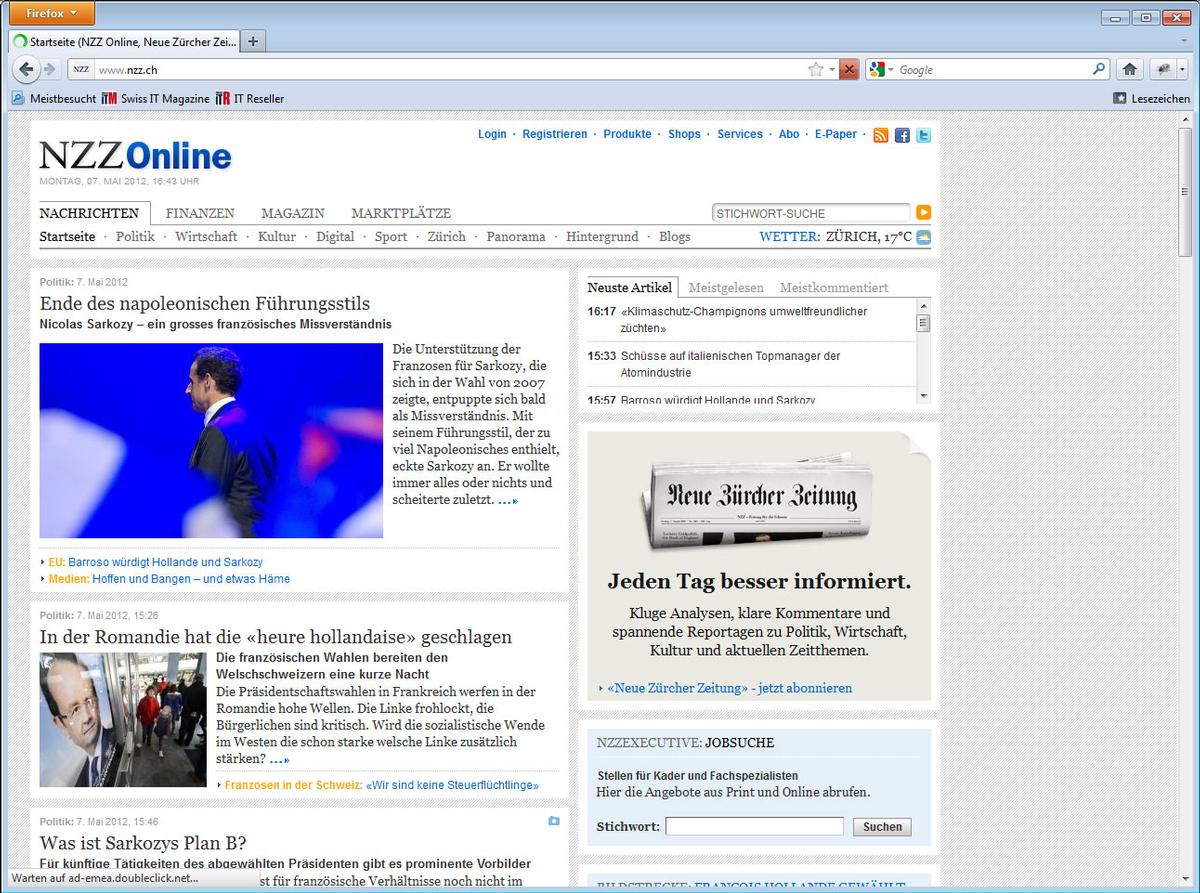Click the browser forward arrow button
This screenshot has height=893, width=1200.
[x=49, y=69]
